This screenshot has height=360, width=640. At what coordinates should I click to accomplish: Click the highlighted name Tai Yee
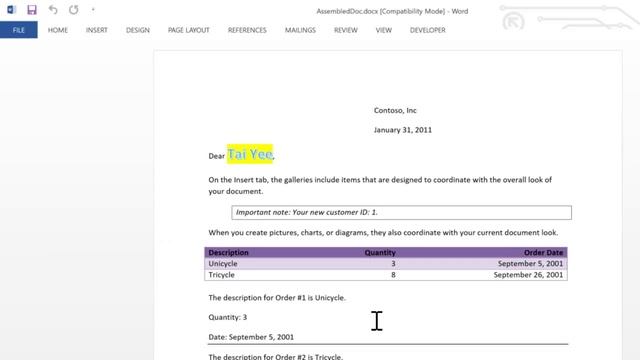click(x=250, y=154)
